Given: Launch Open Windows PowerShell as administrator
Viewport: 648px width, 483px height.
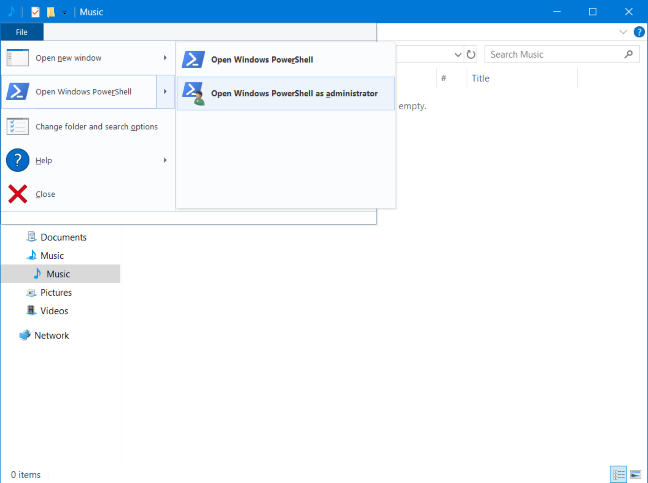Looking at the screenshot, I should pyautogui.click(x=286, y=93).
